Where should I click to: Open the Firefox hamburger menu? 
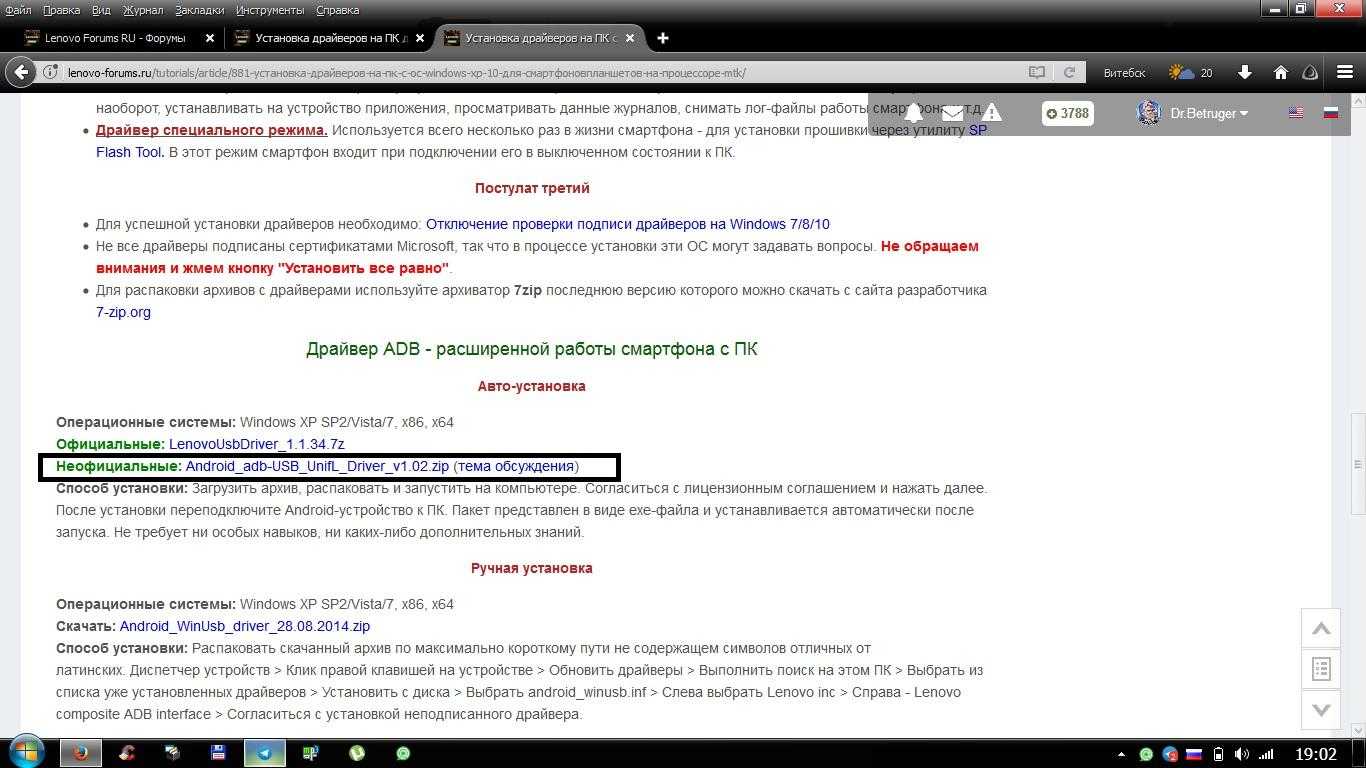point(1345,72)
